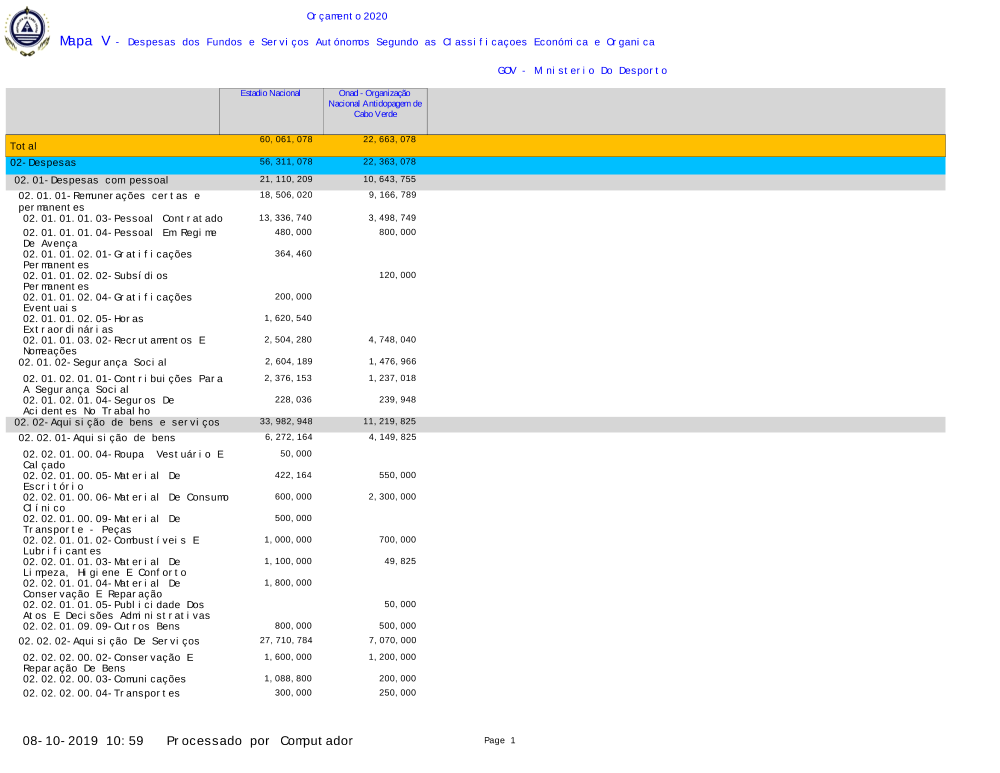Select the 22,663,078 total value
The image size is (1000, 773).
pyautogui.click(x=389, y=140)
